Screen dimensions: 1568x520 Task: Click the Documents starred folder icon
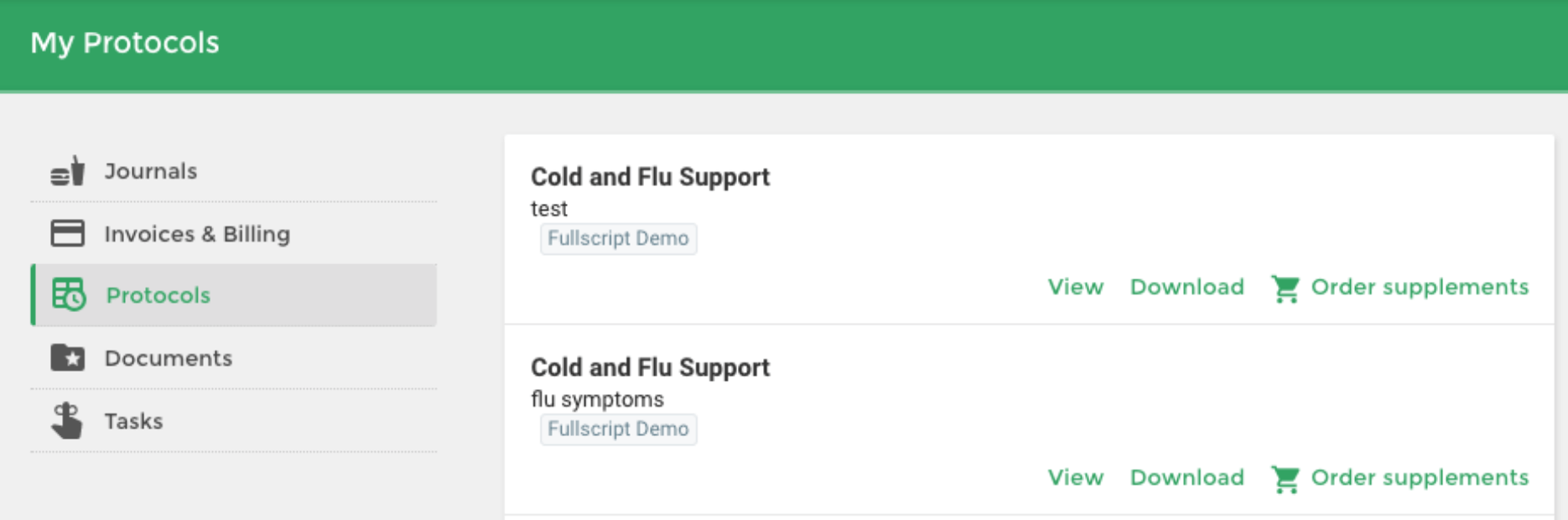coord(67,357)
